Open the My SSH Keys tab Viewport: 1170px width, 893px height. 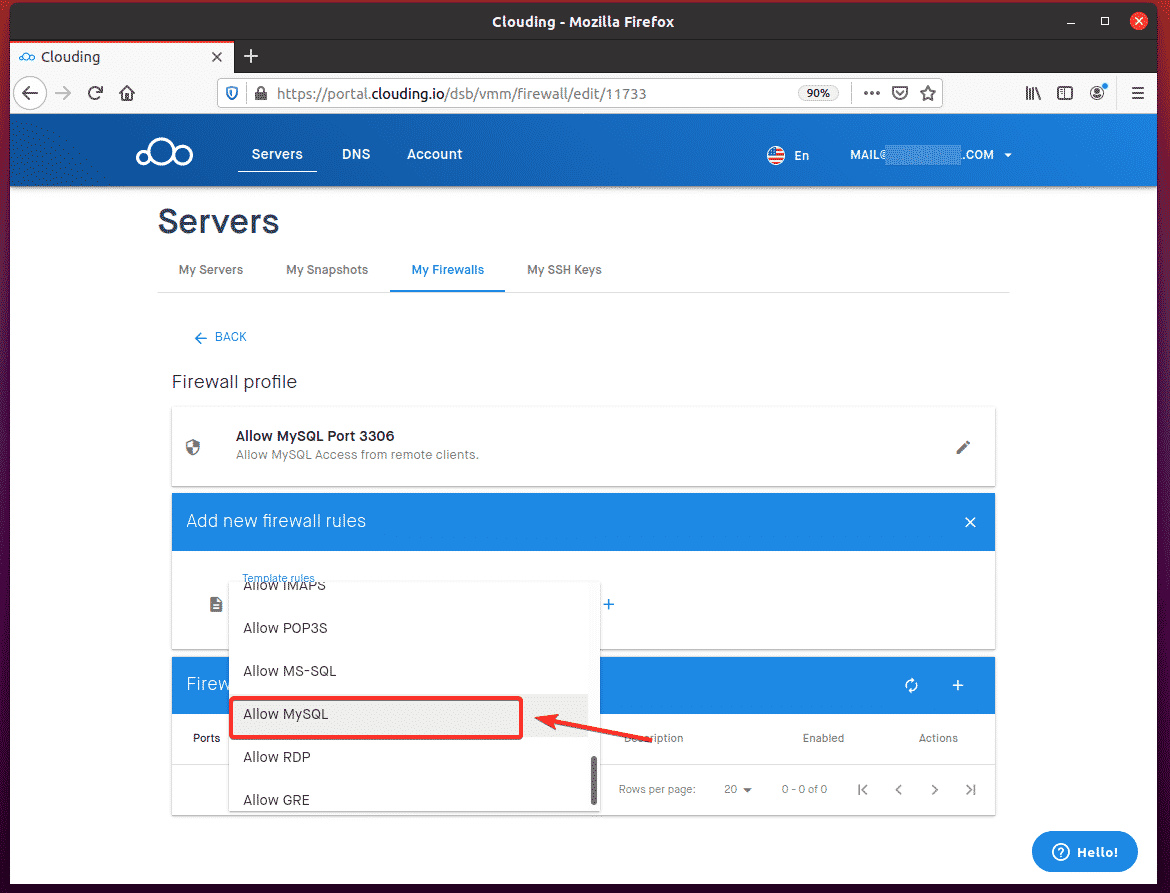coord(564,270)
